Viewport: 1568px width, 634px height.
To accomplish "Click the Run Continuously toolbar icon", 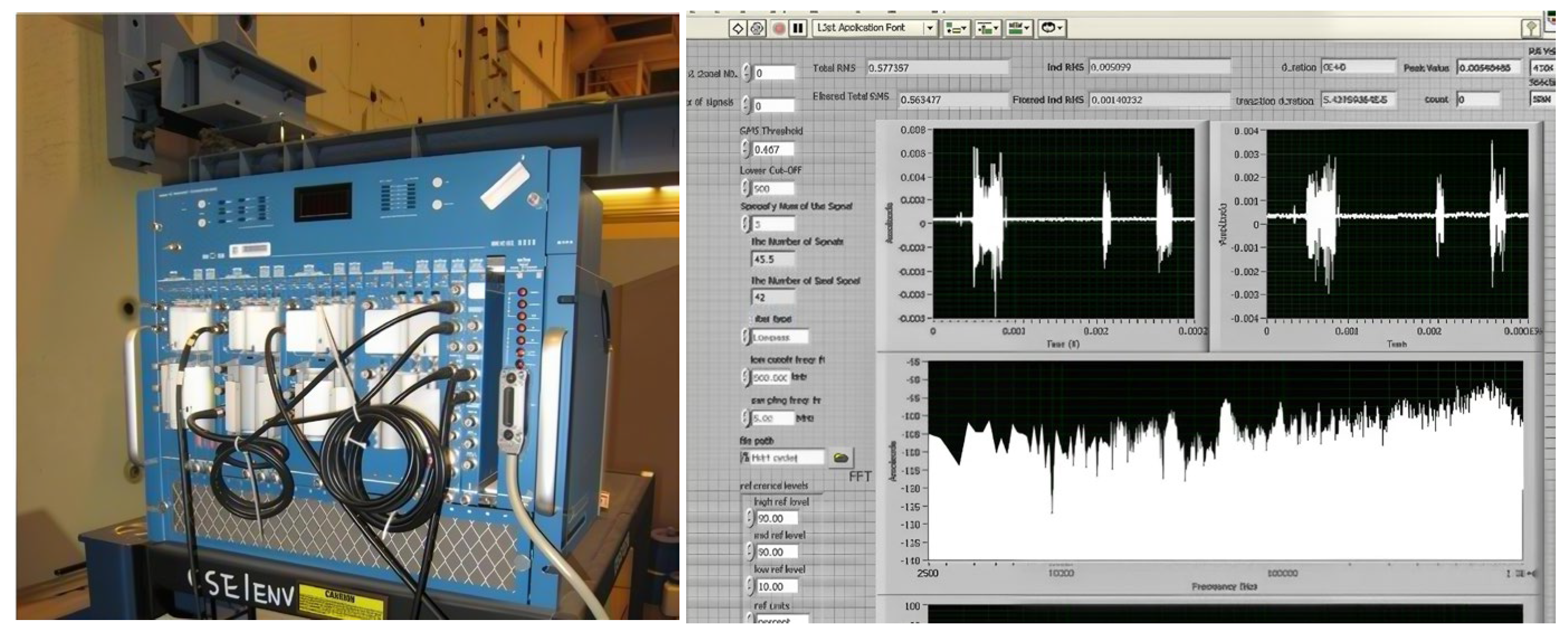I will point(757,28).
